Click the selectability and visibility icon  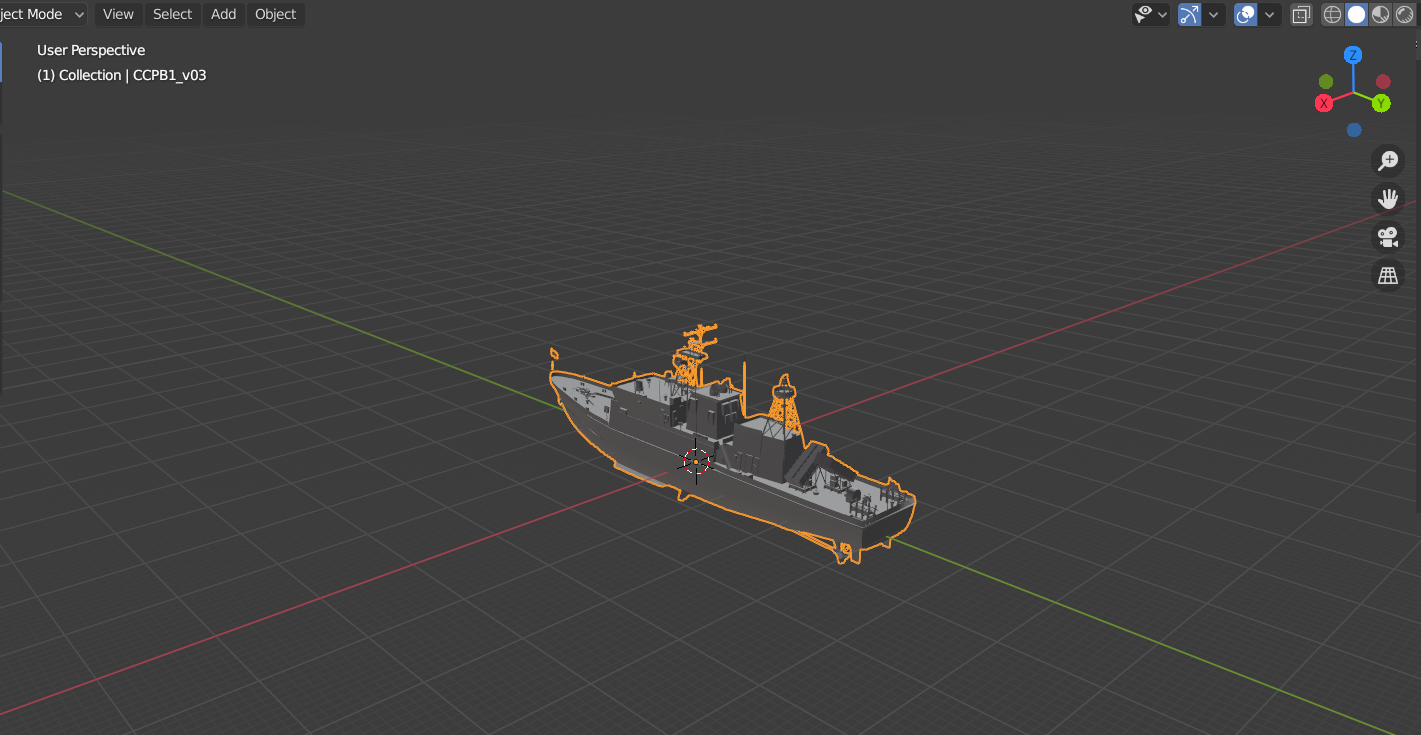coord(1143,14)
